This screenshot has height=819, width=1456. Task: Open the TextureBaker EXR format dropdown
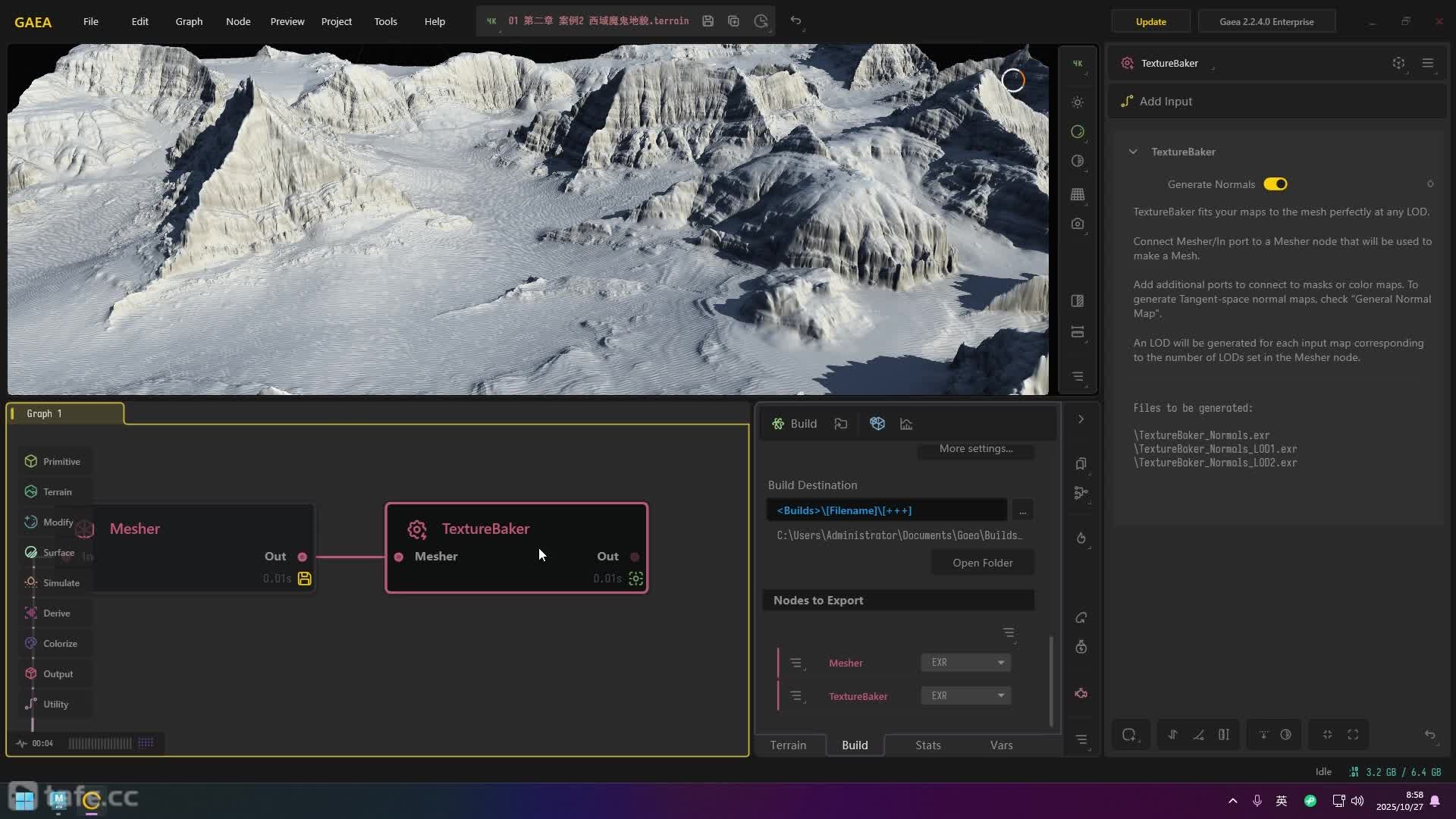965,696
